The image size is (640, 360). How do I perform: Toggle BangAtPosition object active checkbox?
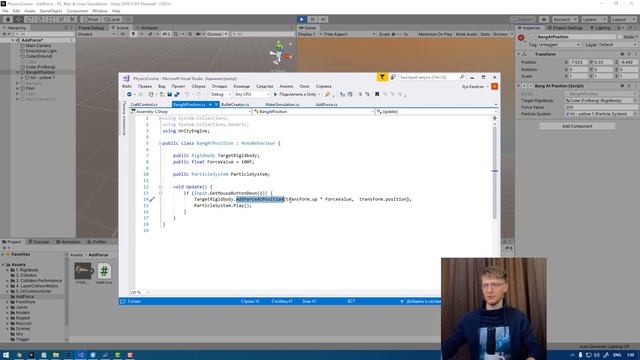pos(532,37)
